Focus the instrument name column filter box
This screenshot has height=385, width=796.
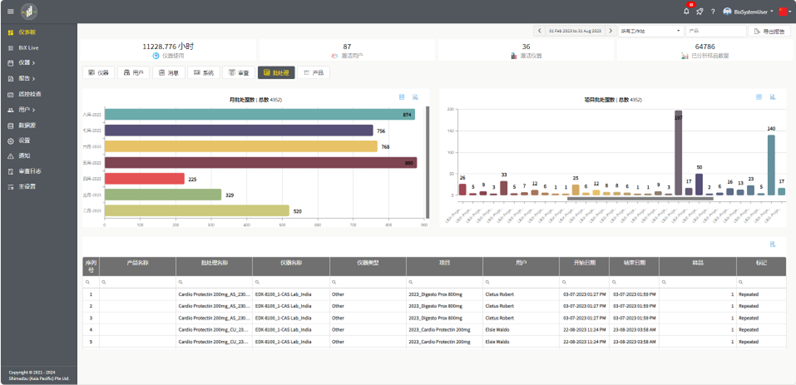[291, 282]
